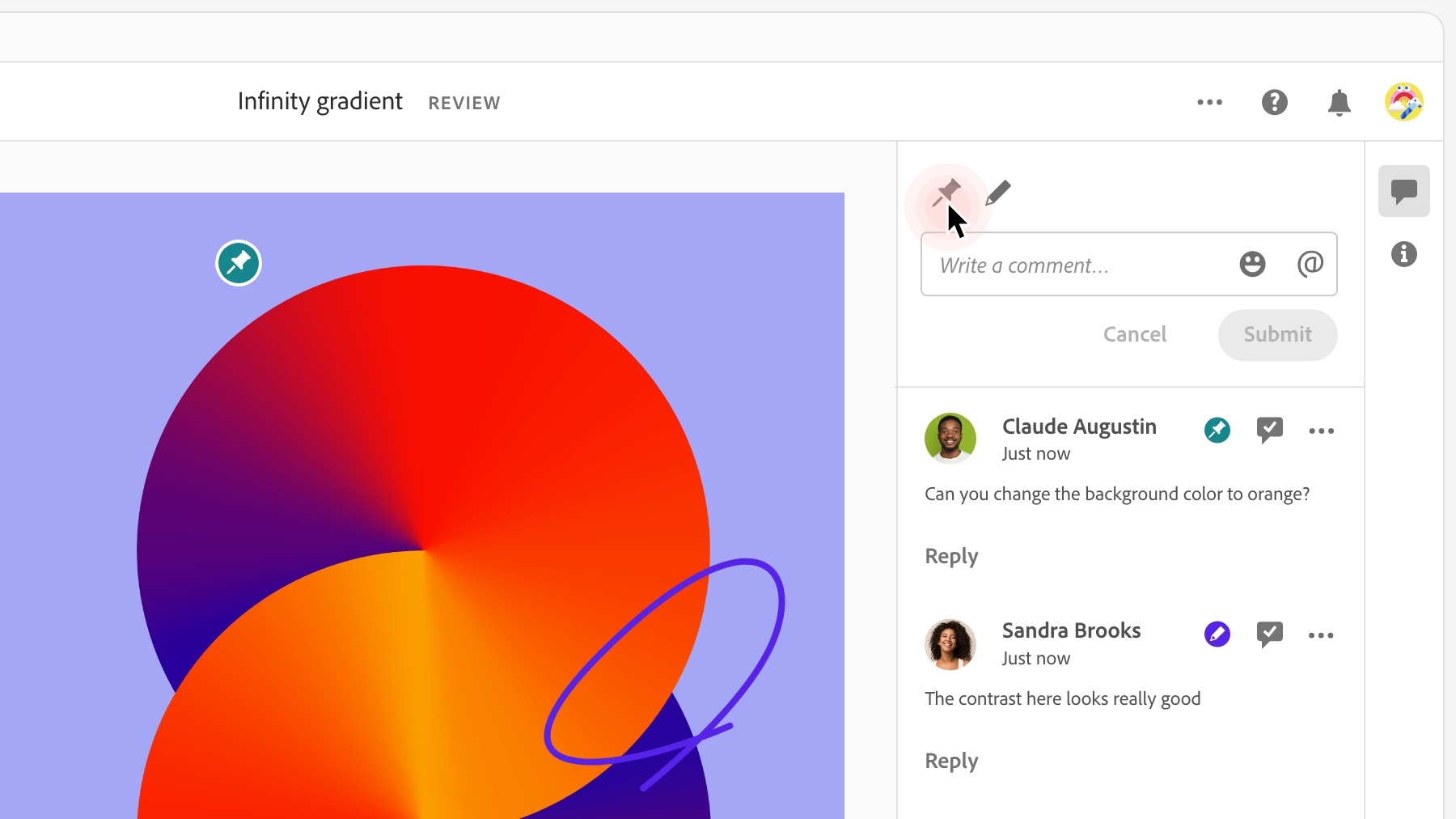The height and width of the screenshot is (819, 1456).
Task: Mark Claude Augustin's comment as resolved
Action: coord(1270,430)
